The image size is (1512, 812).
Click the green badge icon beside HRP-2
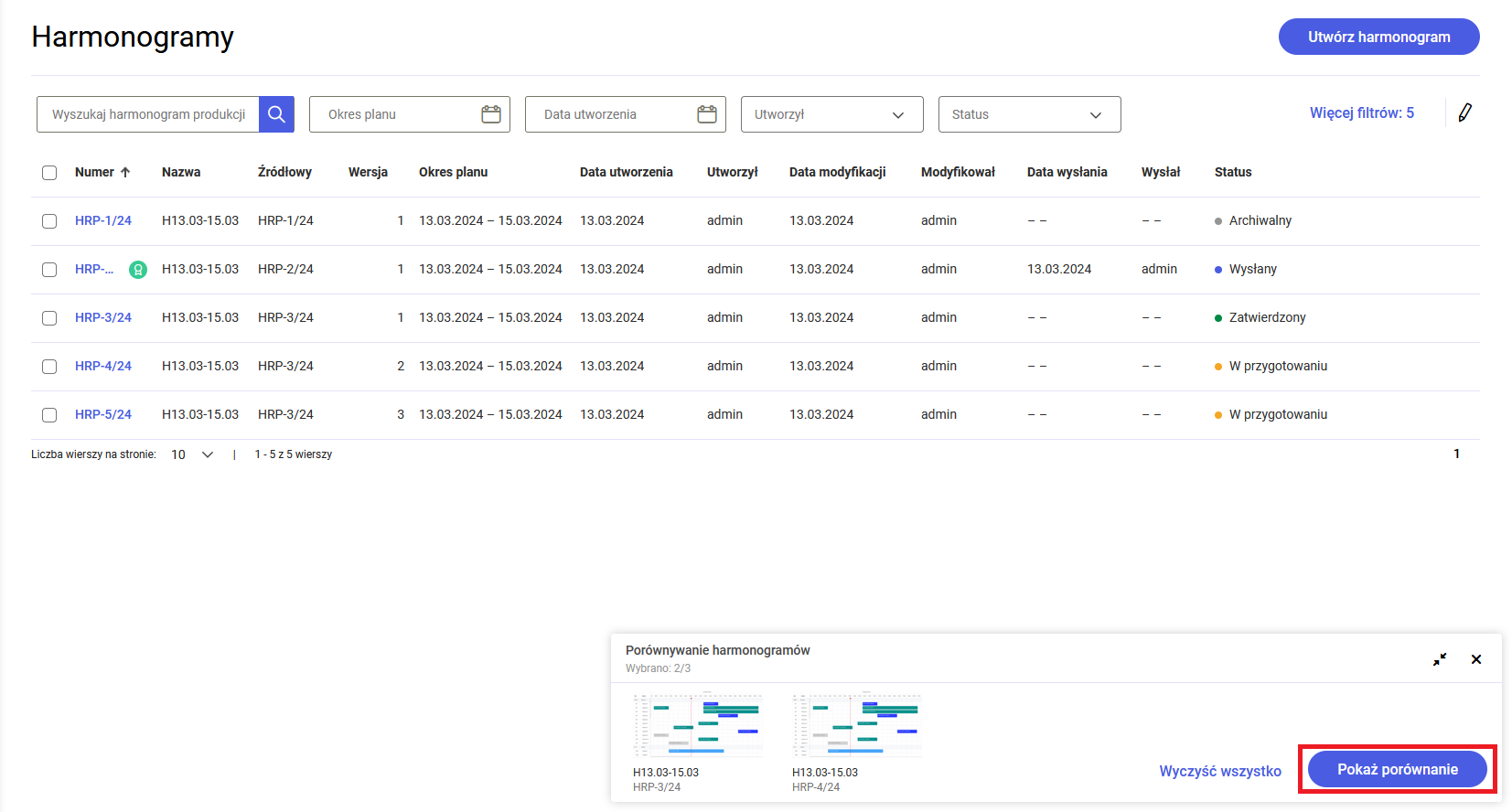138,270
